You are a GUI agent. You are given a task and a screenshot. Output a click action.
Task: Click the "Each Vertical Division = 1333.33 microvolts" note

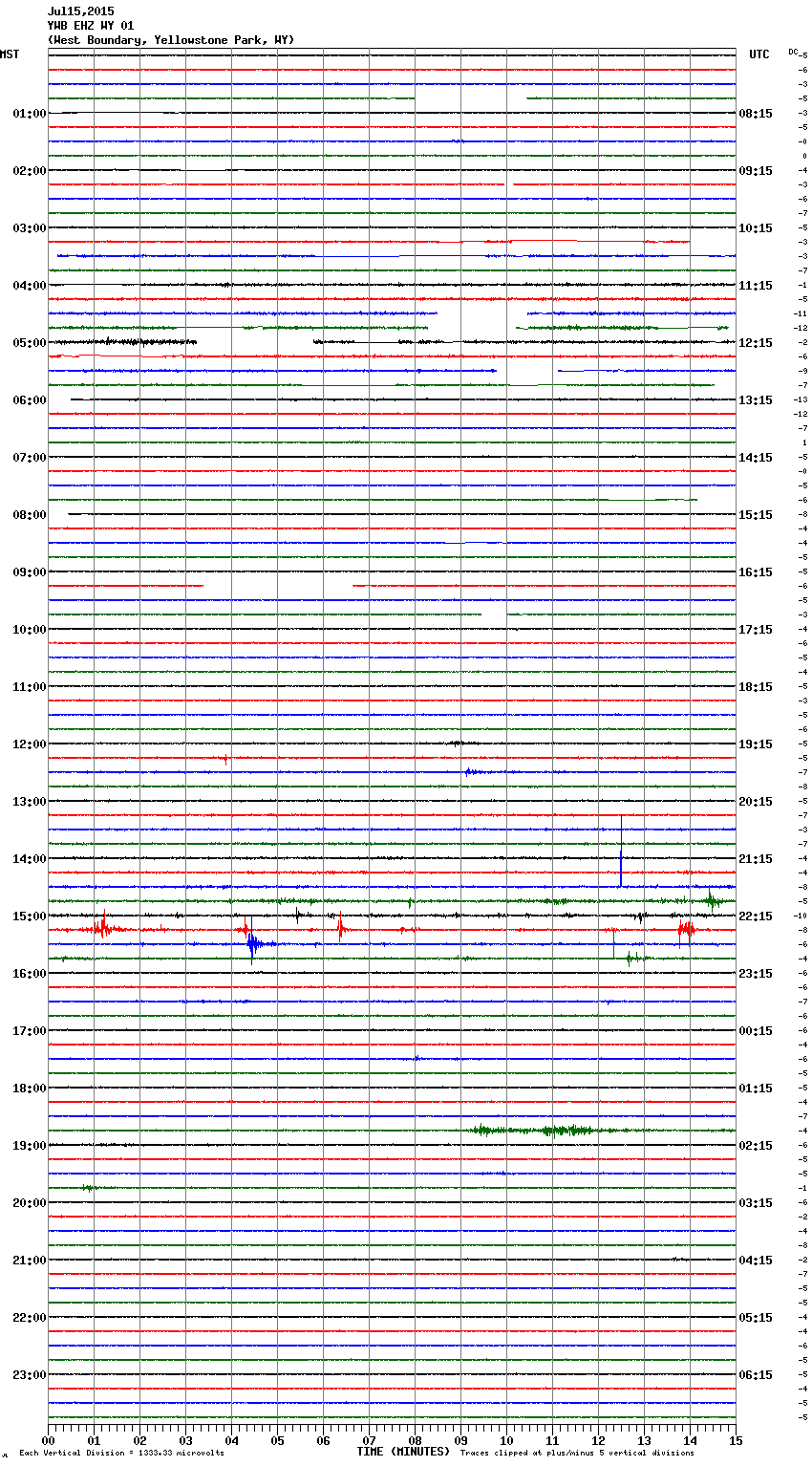pyautogui.click(x=121, y=1453)
